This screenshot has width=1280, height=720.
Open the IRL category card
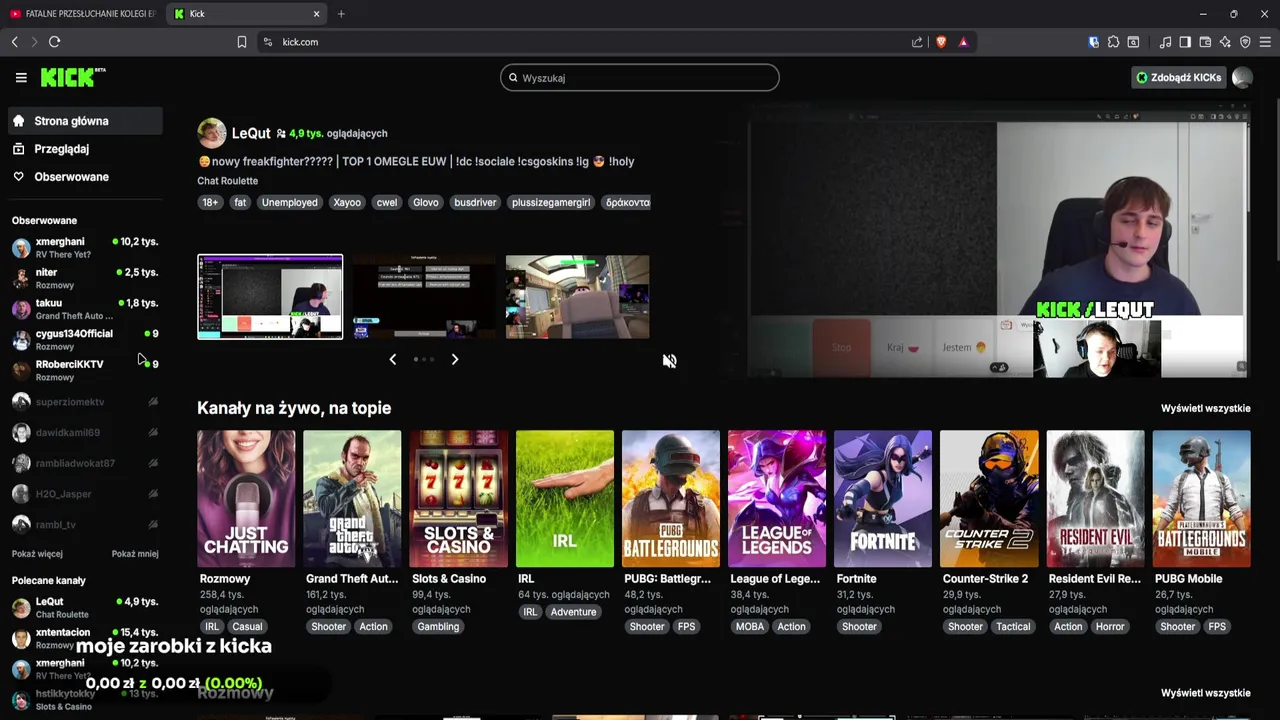(565, 499)
